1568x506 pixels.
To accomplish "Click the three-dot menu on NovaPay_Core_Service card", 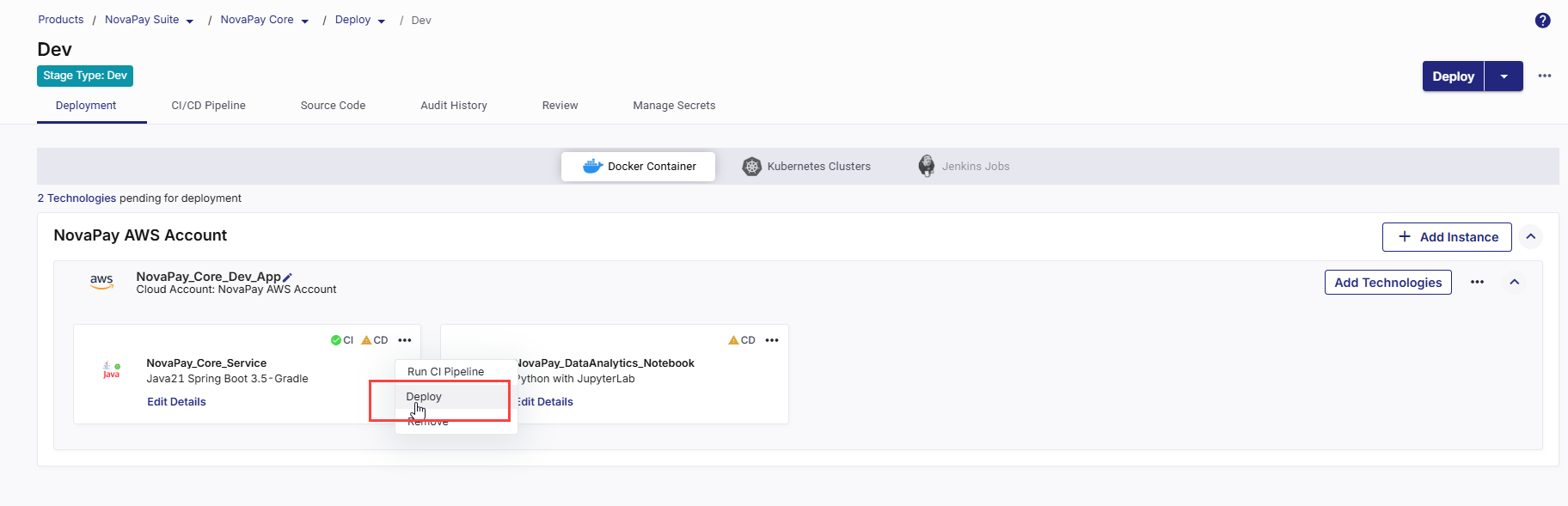I will pos(405,340).
